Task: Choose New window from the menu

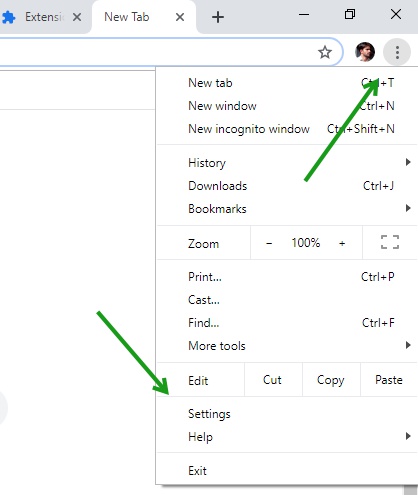Action: [x=287, y=106]
